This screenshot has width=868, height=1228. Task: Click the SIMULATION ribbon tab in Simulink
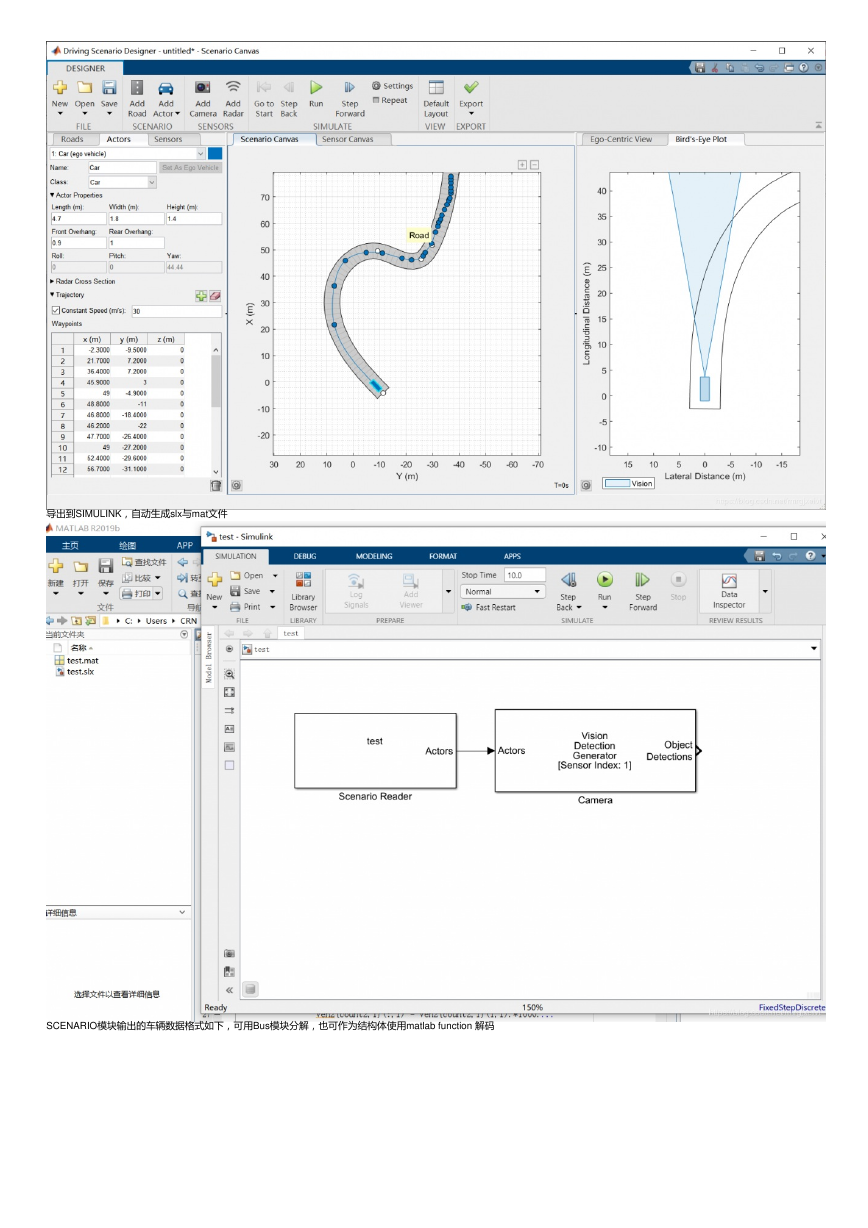click(235, 556)
